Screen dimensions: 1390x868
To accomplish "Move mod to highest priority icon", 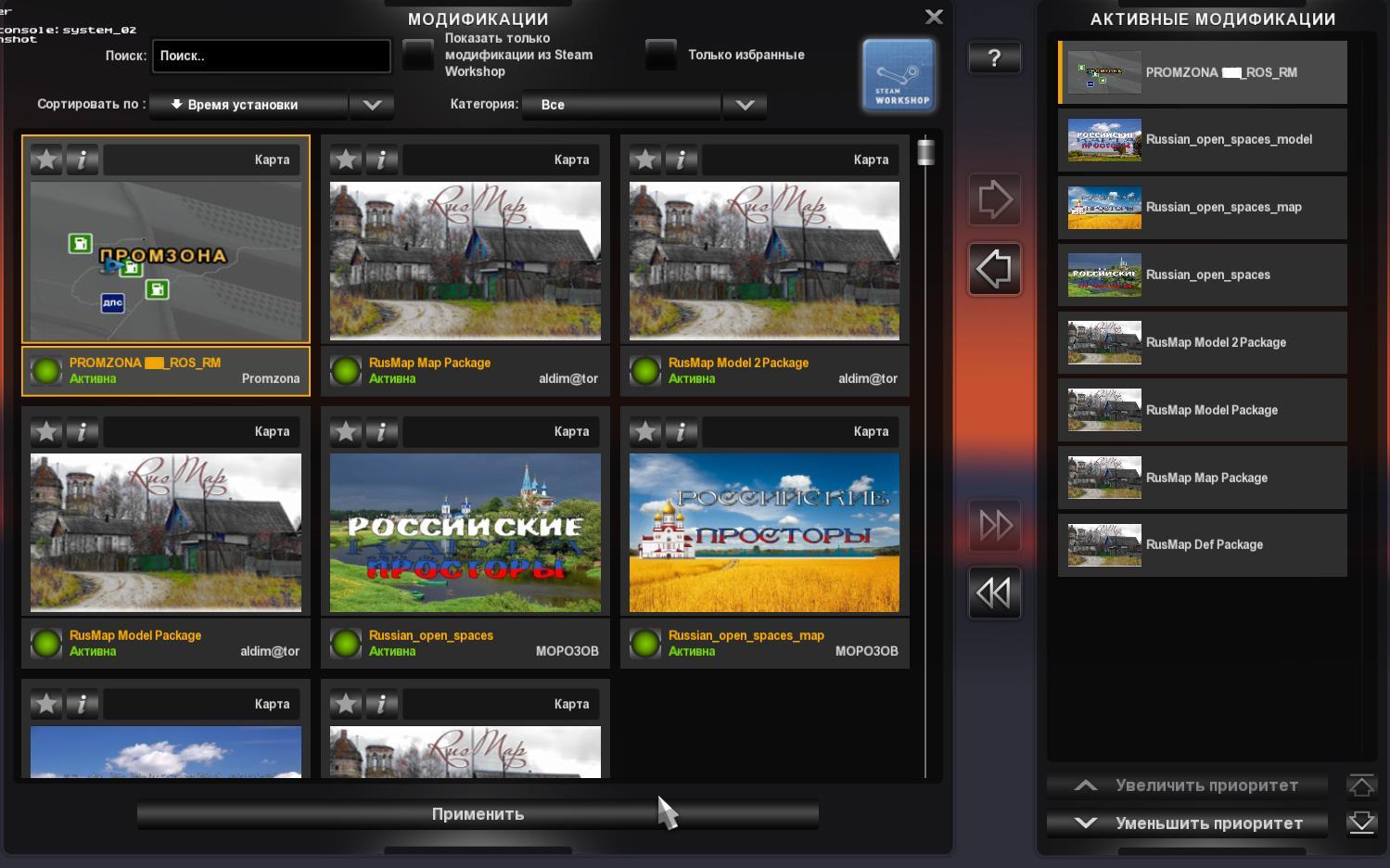I will tap(1361, 785).
